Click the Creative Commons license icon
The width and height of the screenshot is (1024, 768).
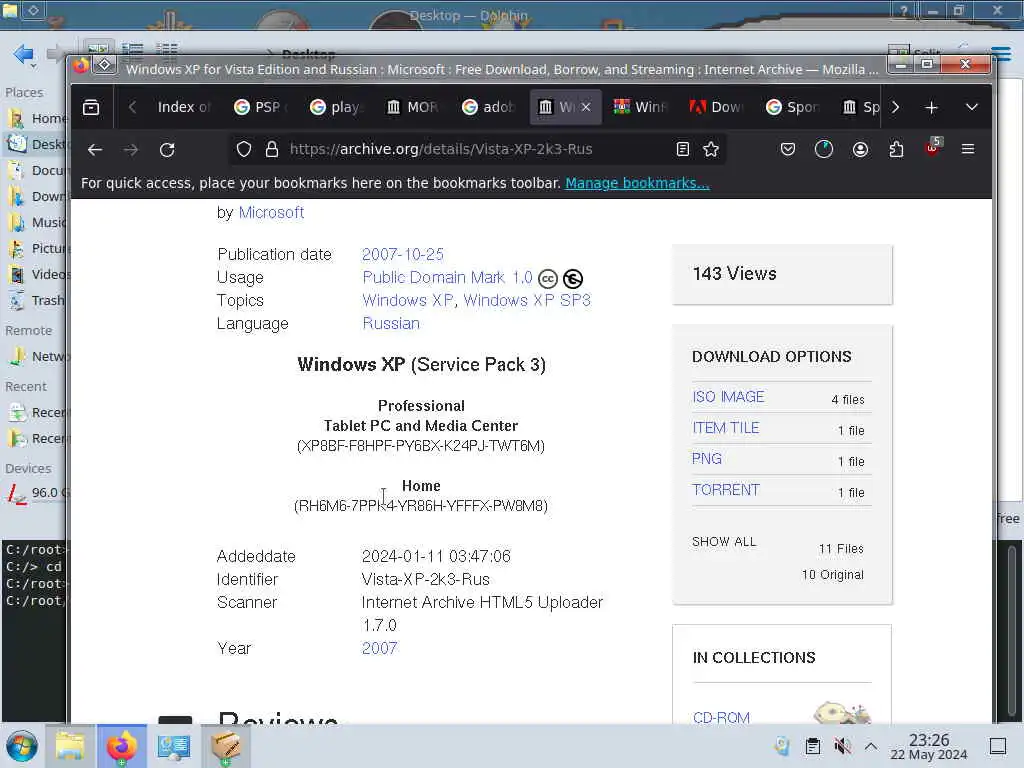pos(547,280)
